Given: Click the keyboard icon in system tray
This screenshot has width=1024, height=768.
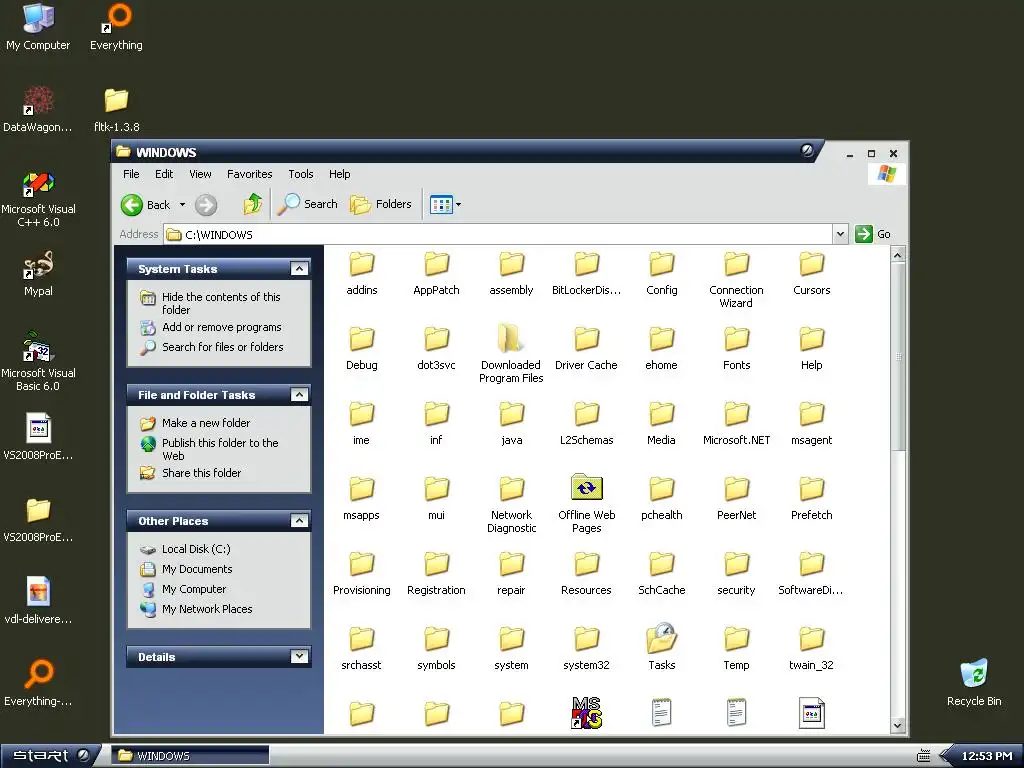Looking at the screenshot, I should [x=923, y=756].
